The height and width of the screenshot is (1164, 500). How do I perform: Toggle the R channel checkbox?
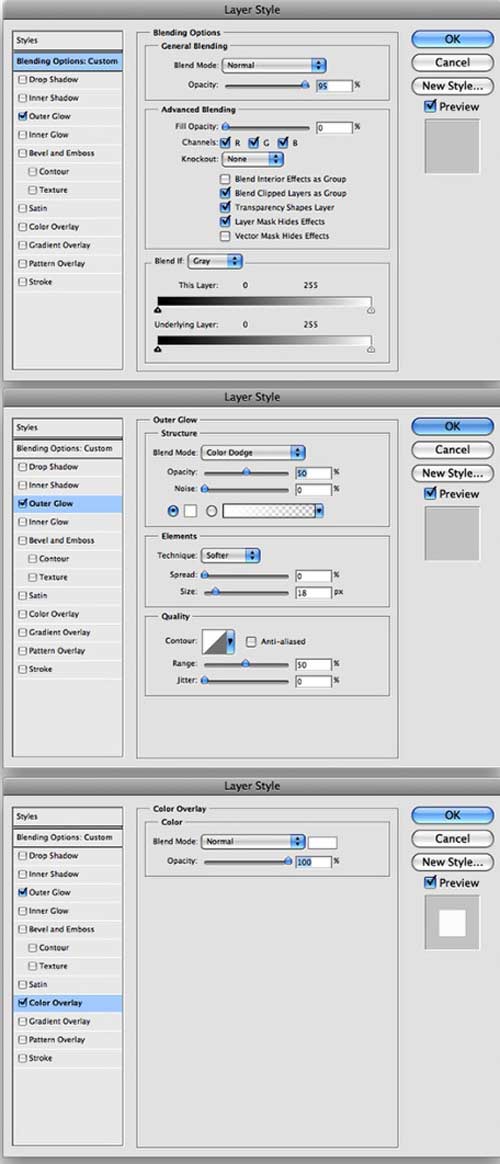coord(226,142)
